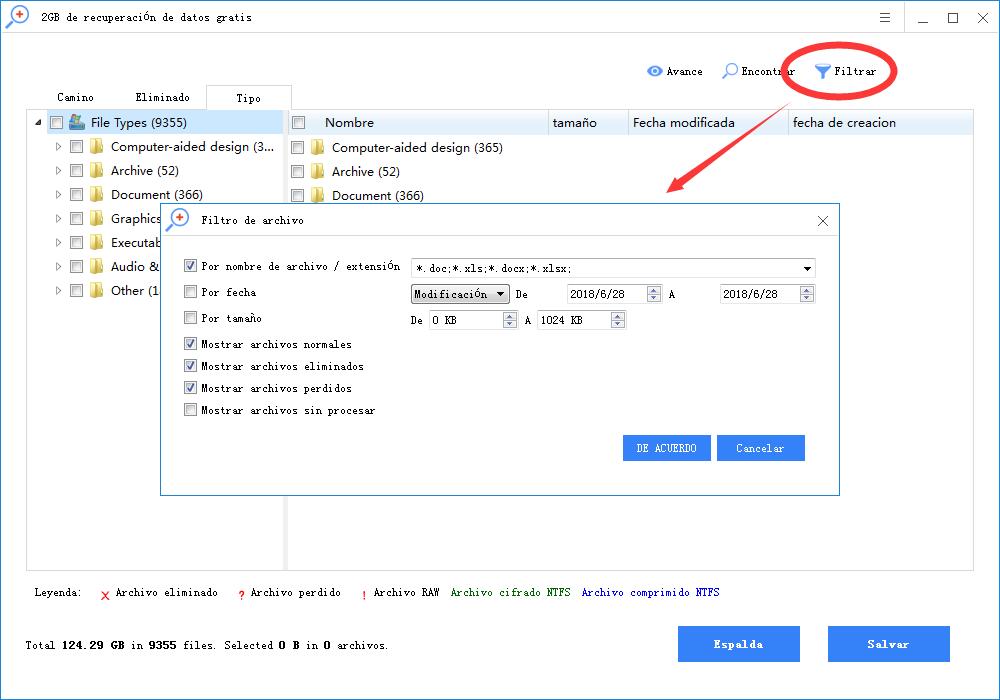Click Archive folder icon in file list
This screenshot has width=1000, height=700.
point(318,171)
